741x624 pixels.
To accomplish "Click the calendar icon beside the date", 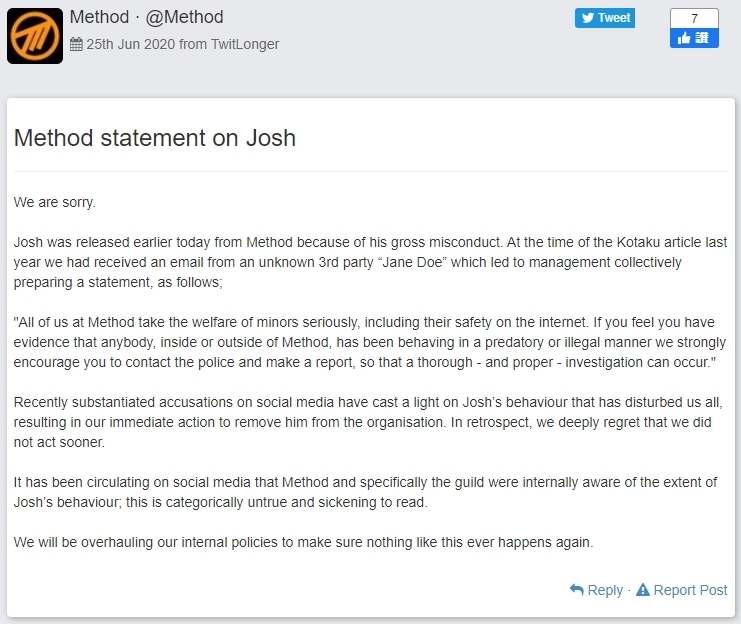I will [x=77, y=44].
